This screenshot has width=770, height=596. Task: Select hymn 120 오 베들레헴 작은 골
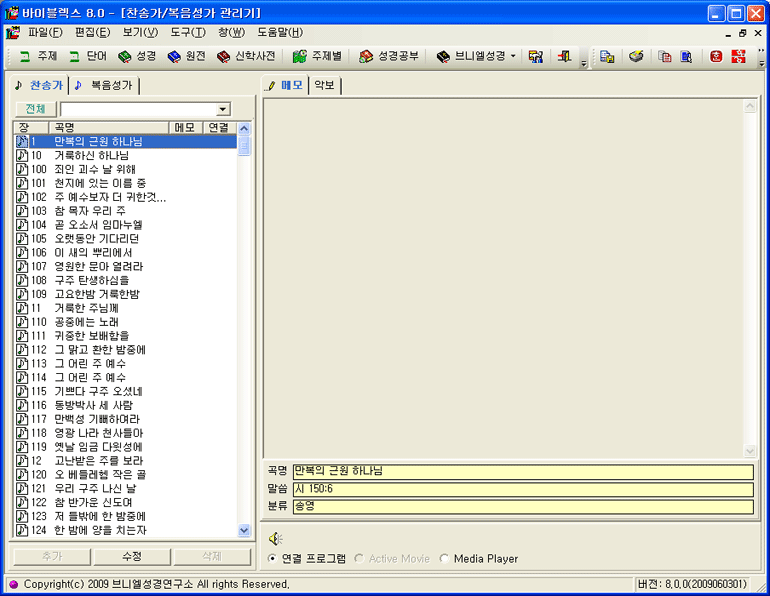pyautogui.click(x=126, y=474)
